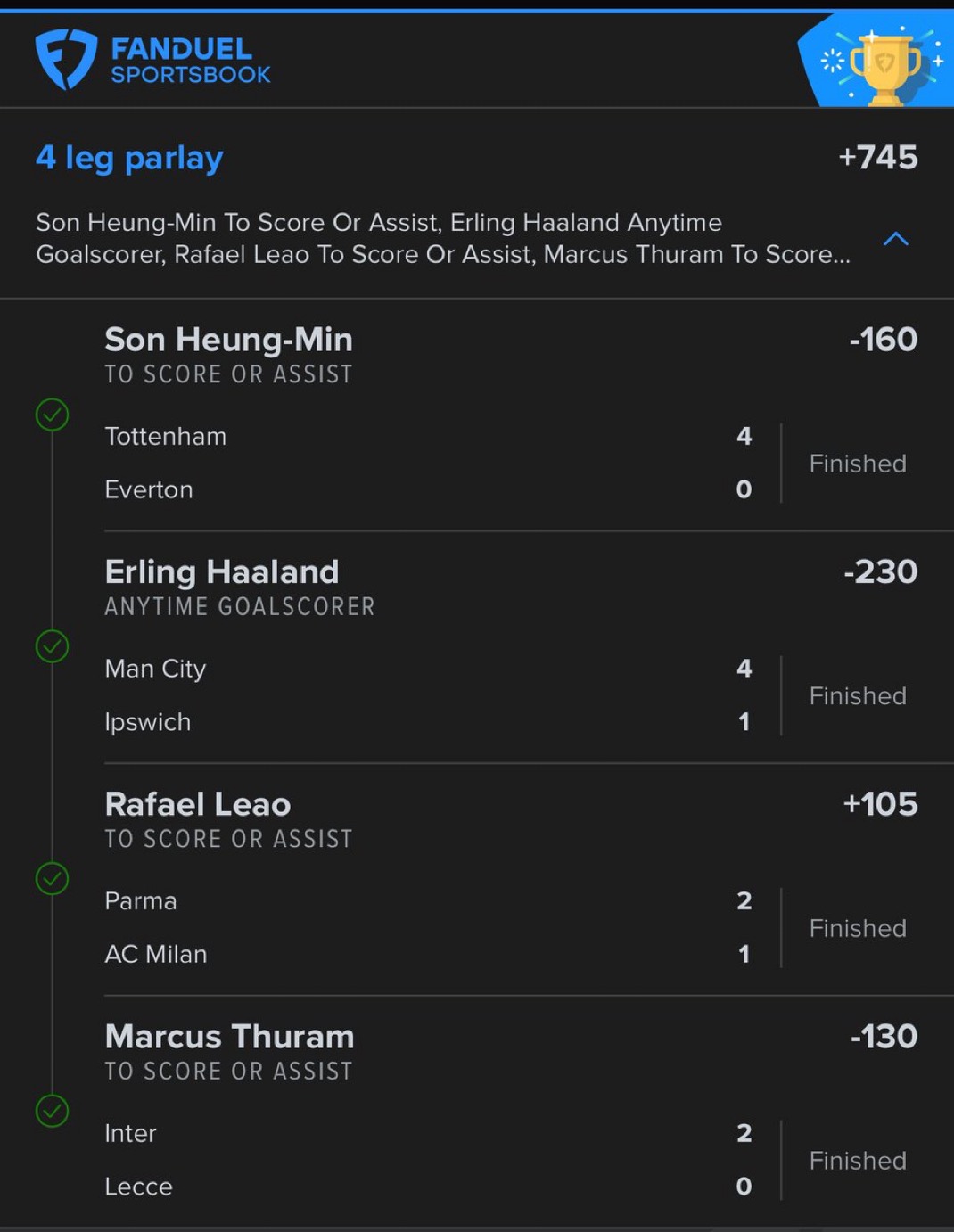Open the Son Heung-Min leg title
Screen dimensions: 954x1232
click(228, 340)
